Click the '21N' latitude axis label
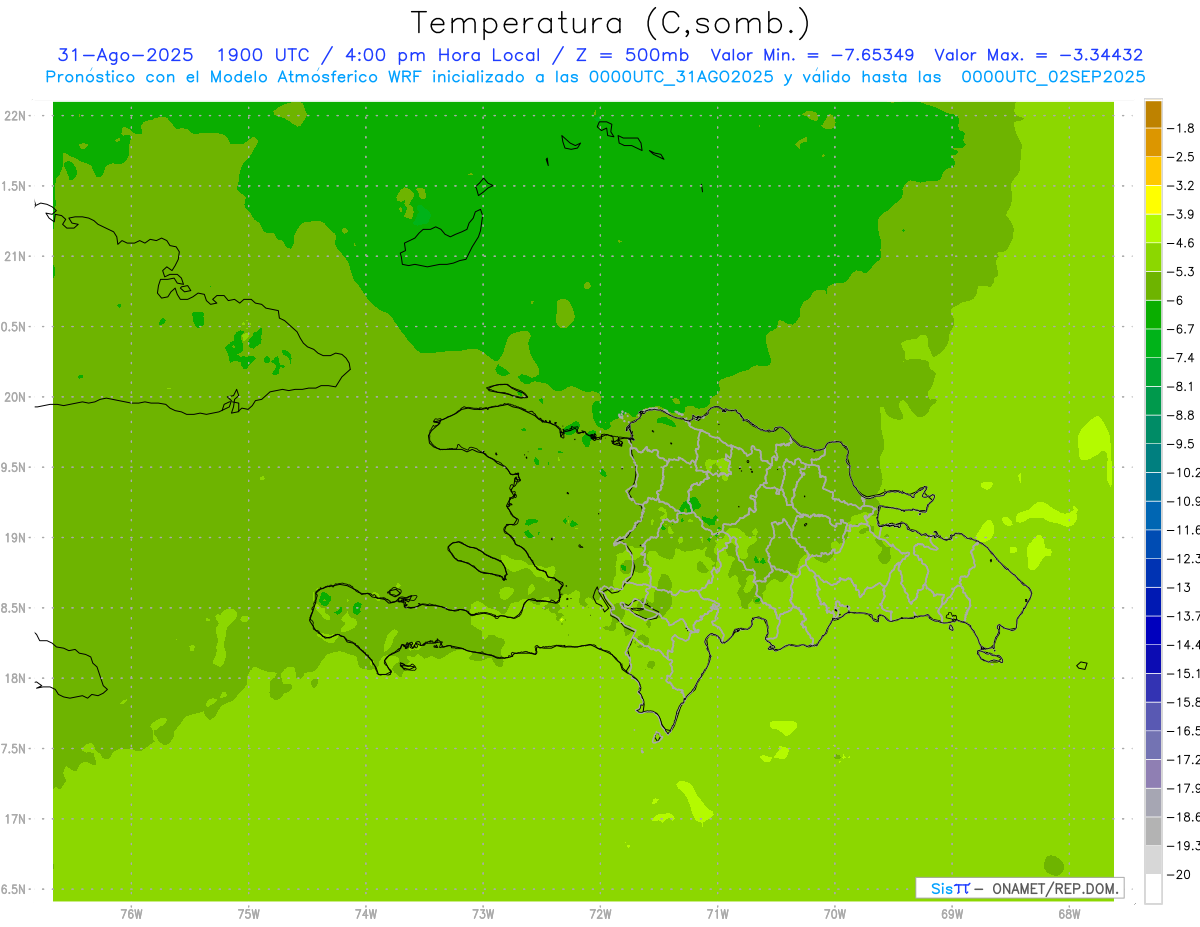Viewport: 1200px width, 927px height. point(15,256)
